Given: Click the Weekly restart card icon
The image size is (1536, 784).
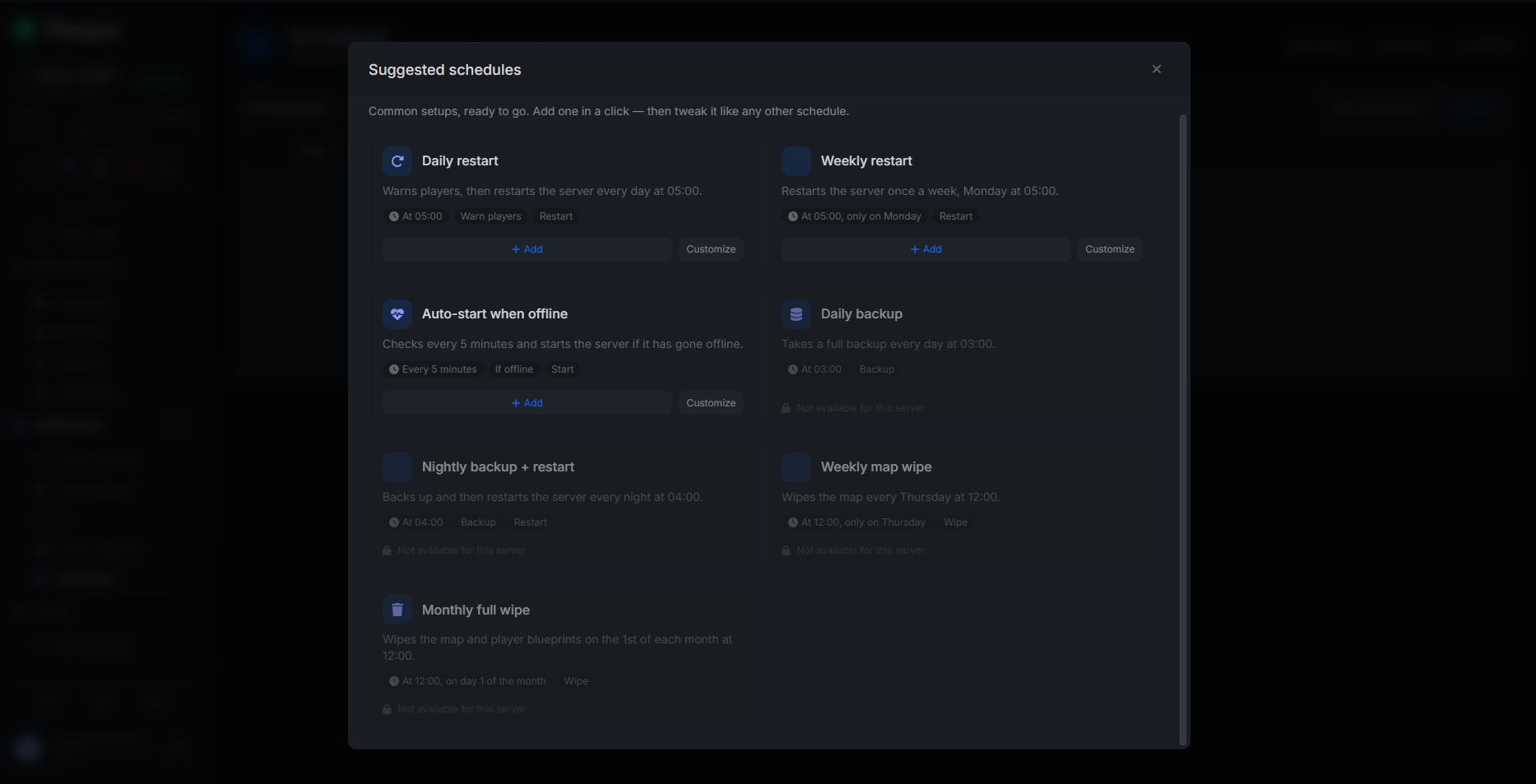Looking at the screenshot, I should (x=796, y=161).
